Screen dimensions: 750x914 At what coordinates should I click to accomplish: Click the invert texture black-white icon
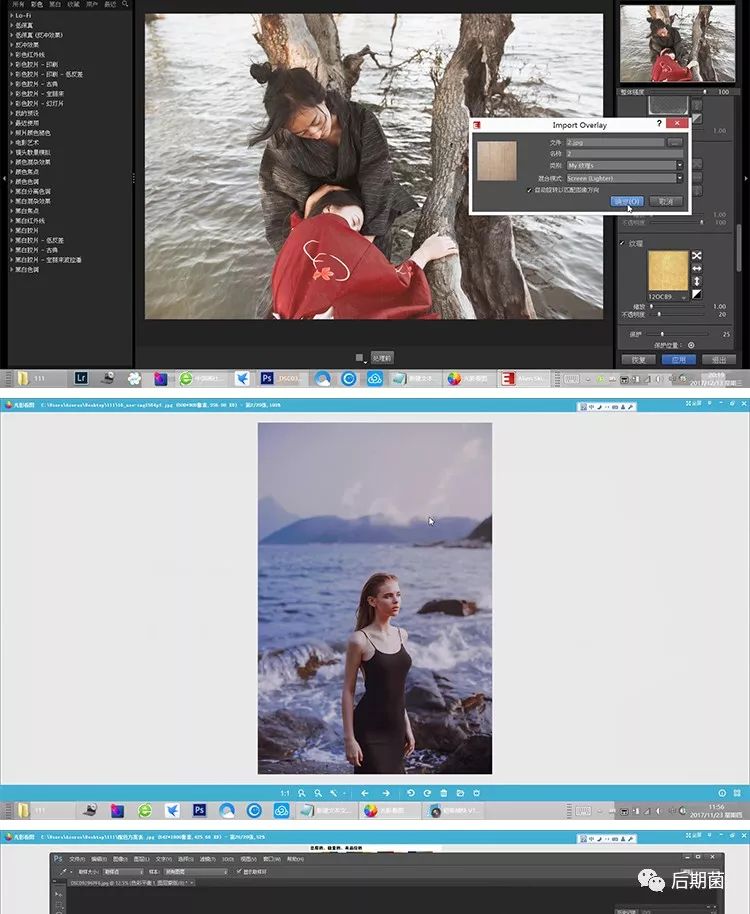697,294
